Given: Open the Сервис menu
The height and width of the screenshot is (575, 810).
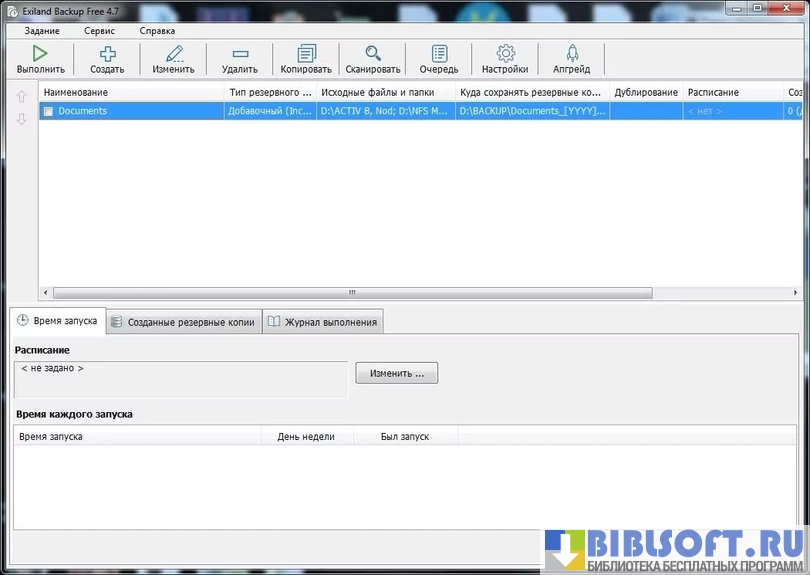Looking at the screenshot, I should click(x=99, y=31).
